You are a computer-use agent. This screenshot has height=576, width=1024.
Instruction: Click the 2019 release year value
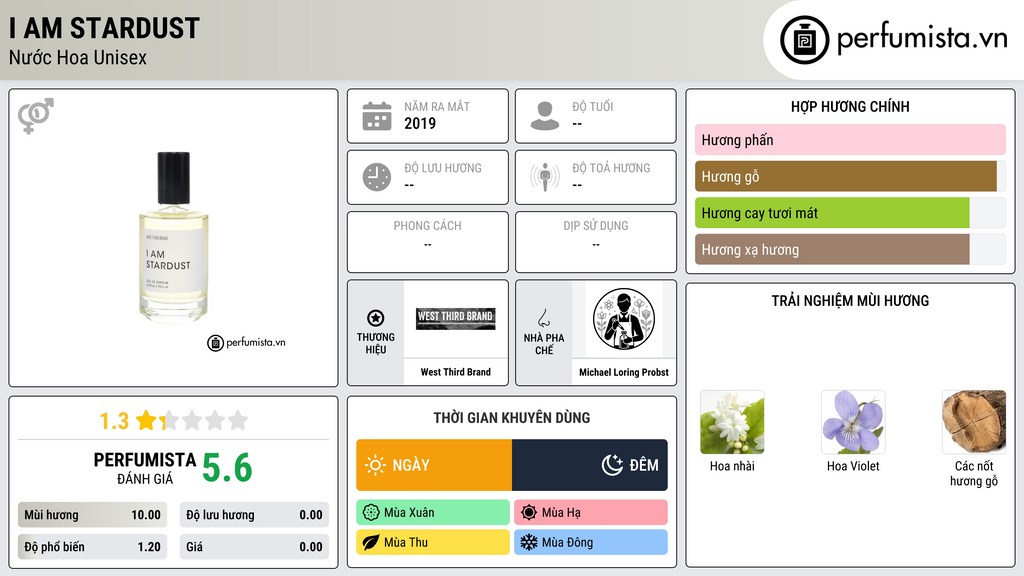point(420,123)
